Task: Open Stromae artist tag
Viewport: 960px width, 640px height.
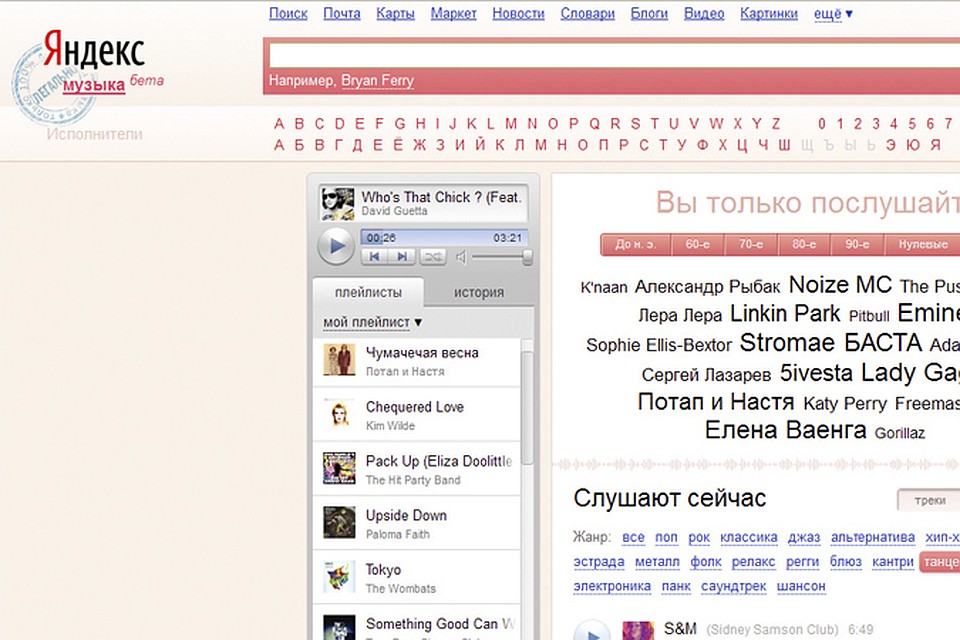Action: 787,343
